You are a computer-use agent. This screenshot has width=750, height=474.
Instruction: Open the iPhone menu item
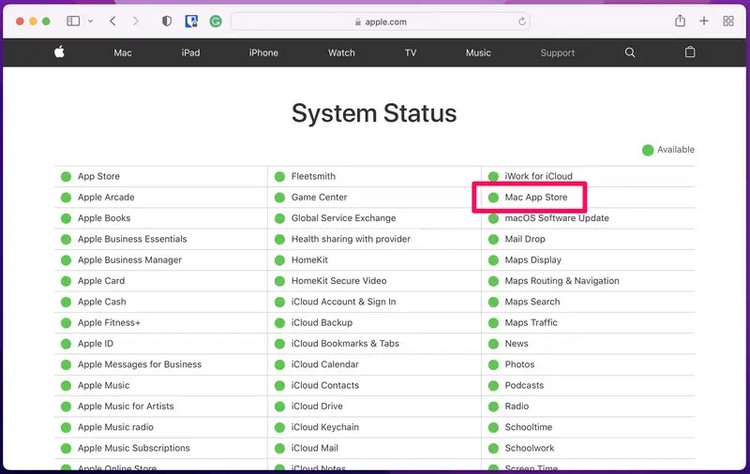[x=264, y=53]
